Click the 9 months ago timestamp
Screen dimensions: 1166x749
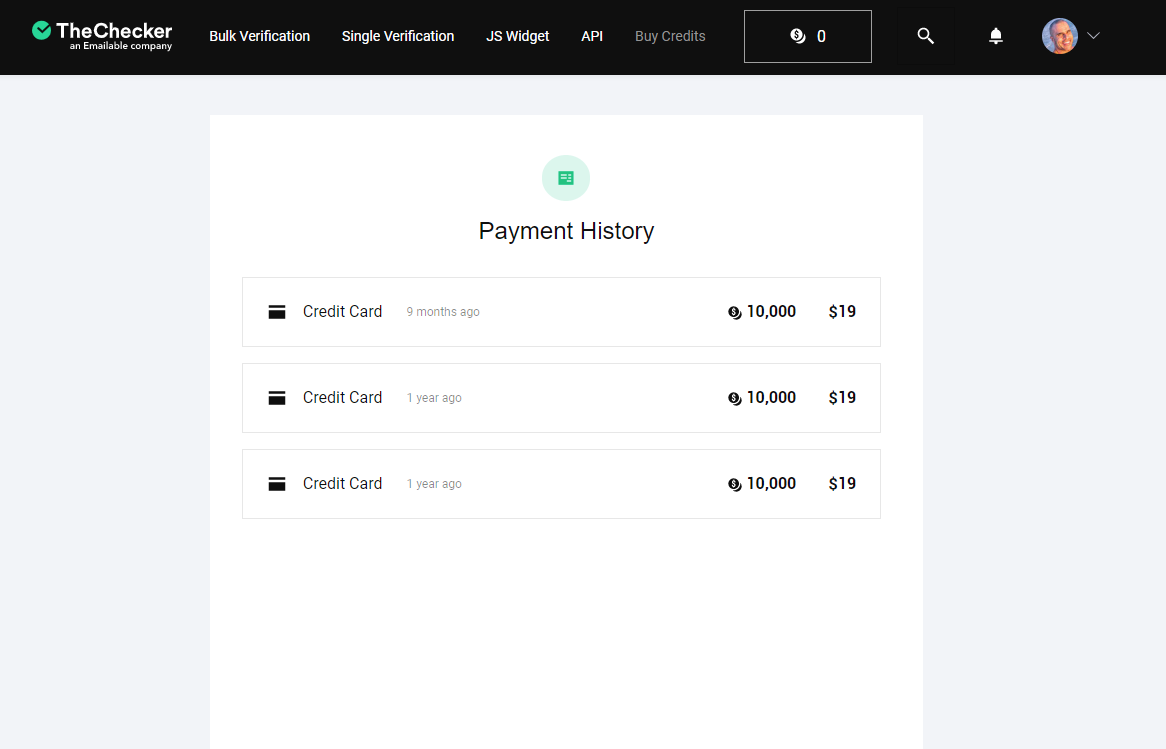(443, 312)
